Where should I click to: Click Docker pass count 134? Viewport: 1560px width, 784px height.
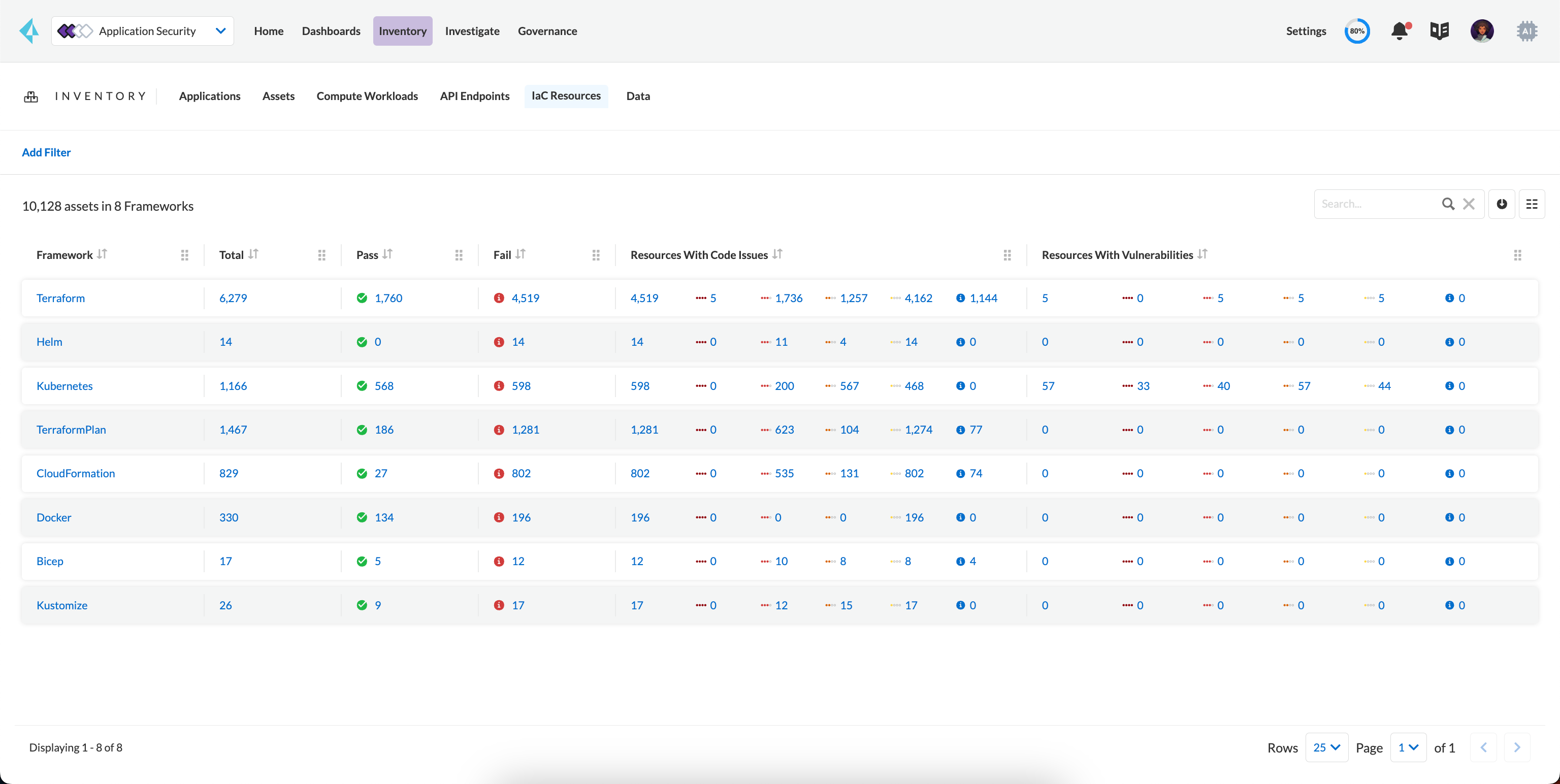click(384, 517)
